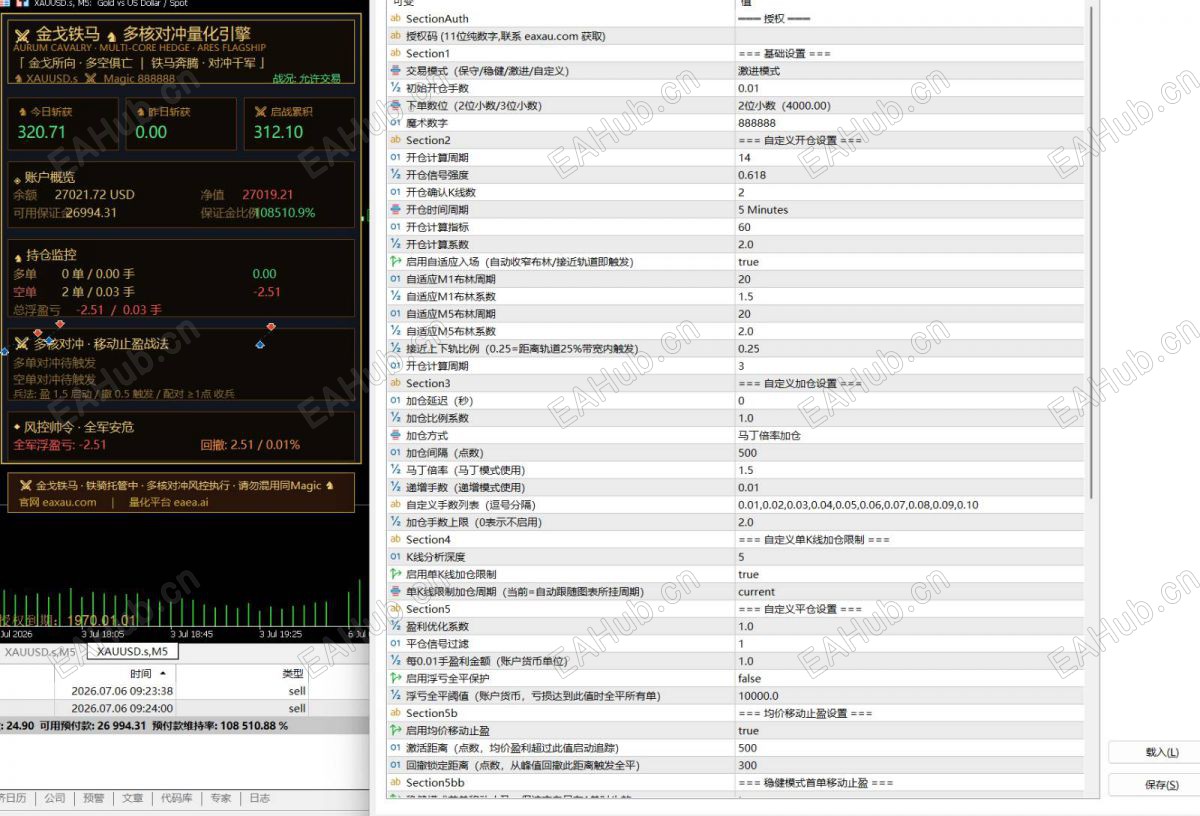Open the 专家 terminal tab

point(220,798)
